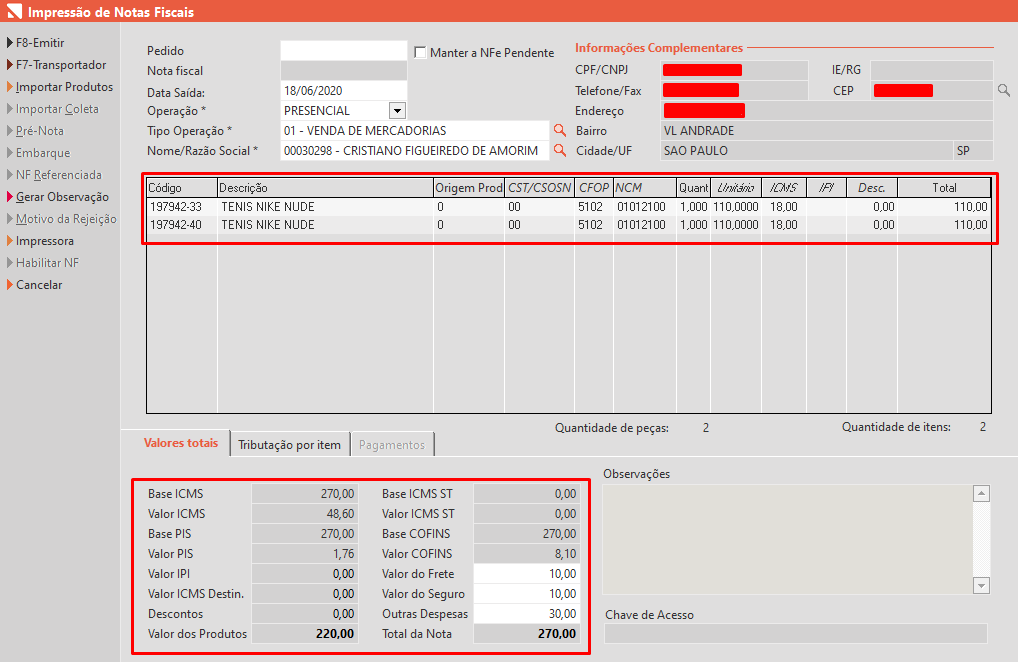Click the UF field SP
Image resolution: width=1018 pixels, height=662 pixels.
973,151
